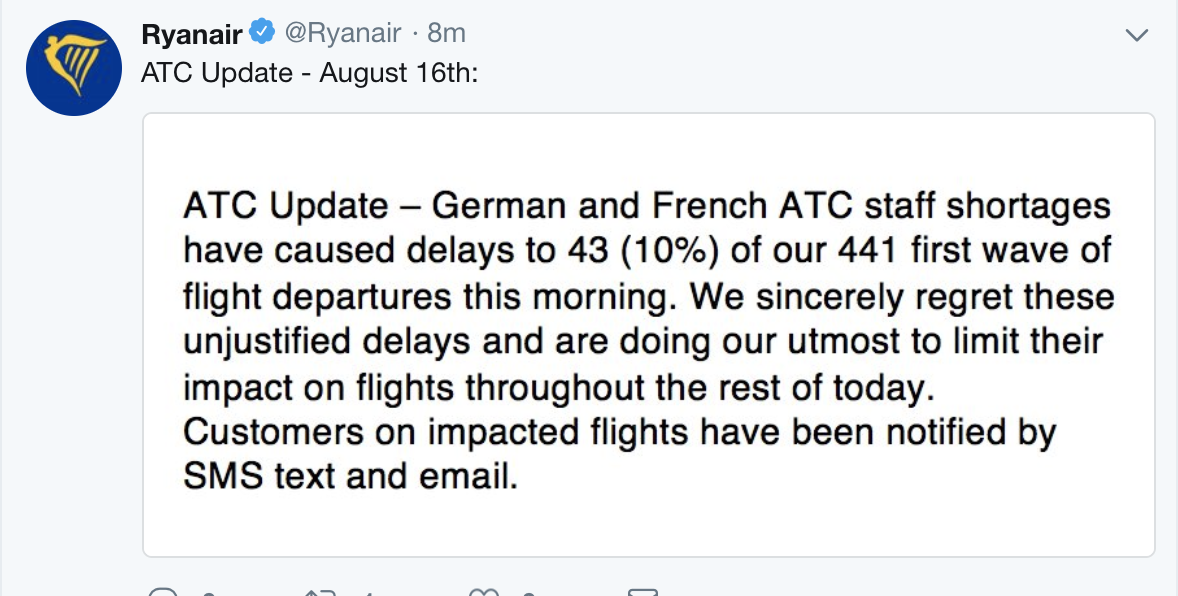
Task: Click the retweet count beside the arrows
Action: click(x=368, y=593)
